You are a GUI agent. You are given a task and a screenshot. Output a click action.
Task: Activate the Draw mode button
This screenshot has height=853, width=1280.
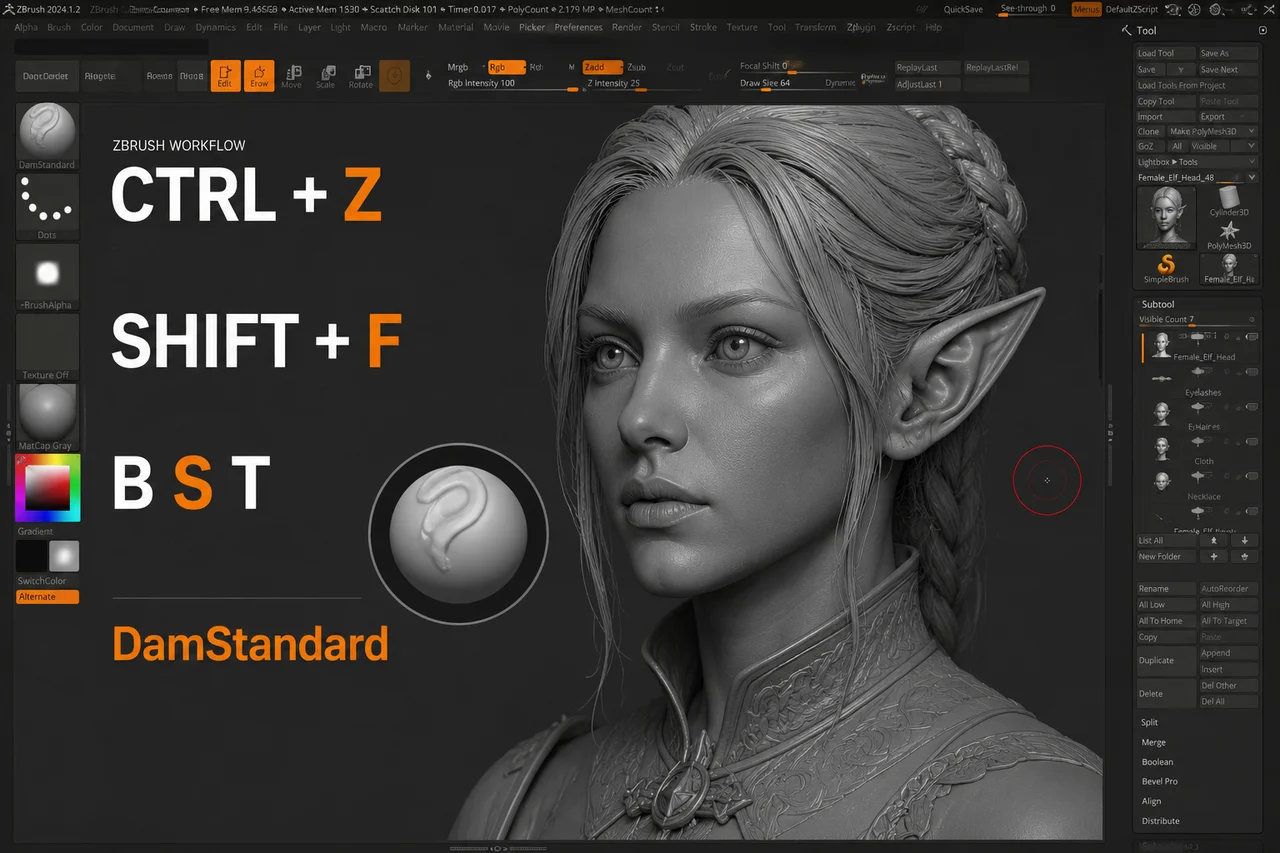click(259, 75)
